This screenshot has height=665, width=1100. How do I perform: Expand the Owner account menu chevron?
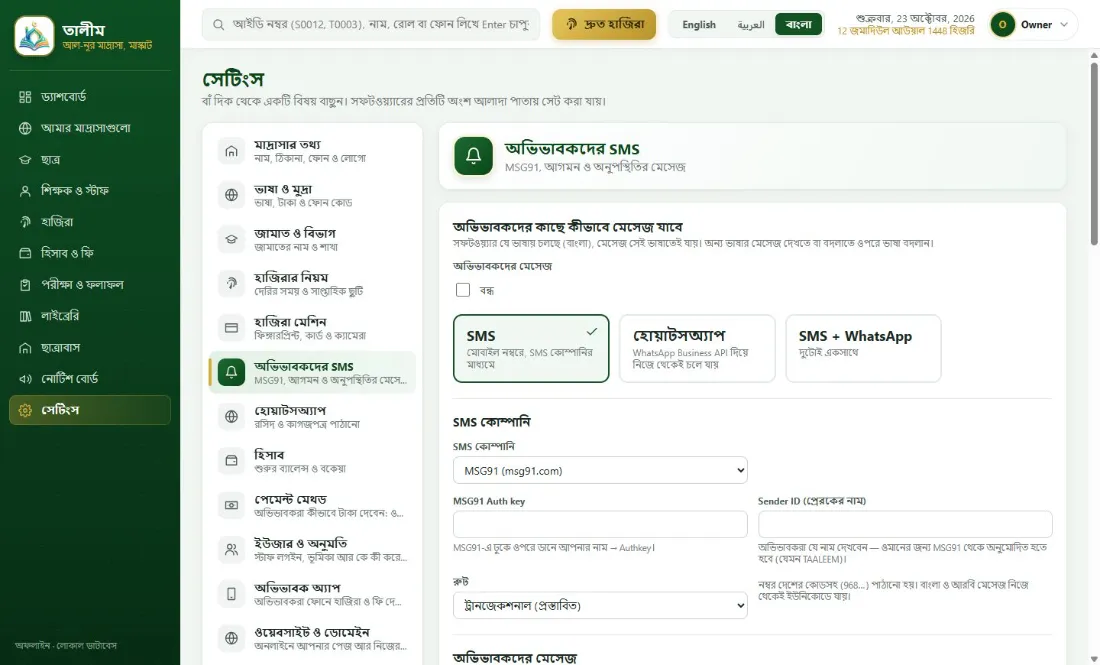coord(1064,25)
